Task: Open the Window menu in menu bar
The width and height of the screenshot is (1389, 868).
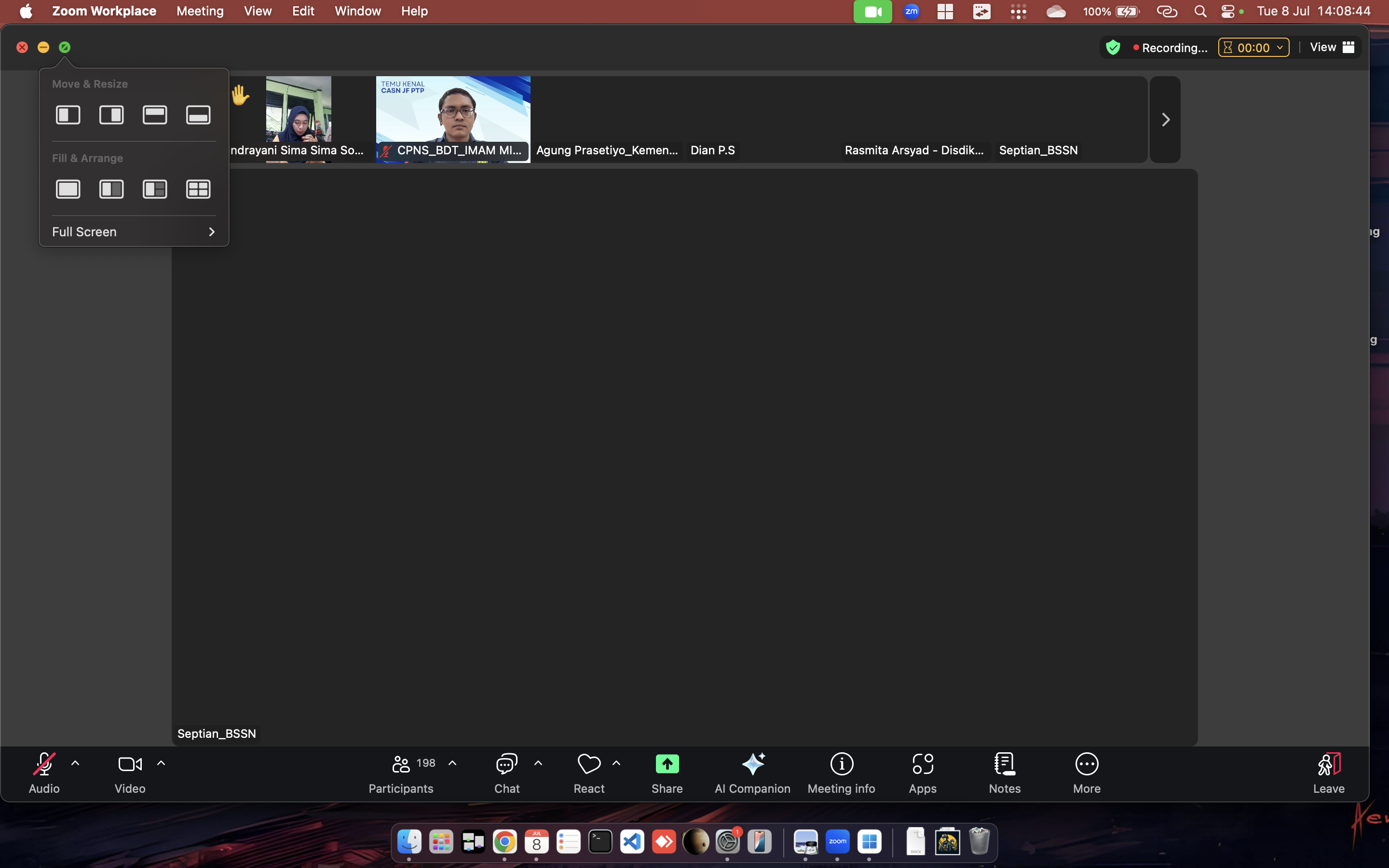Action: [357, 11]
